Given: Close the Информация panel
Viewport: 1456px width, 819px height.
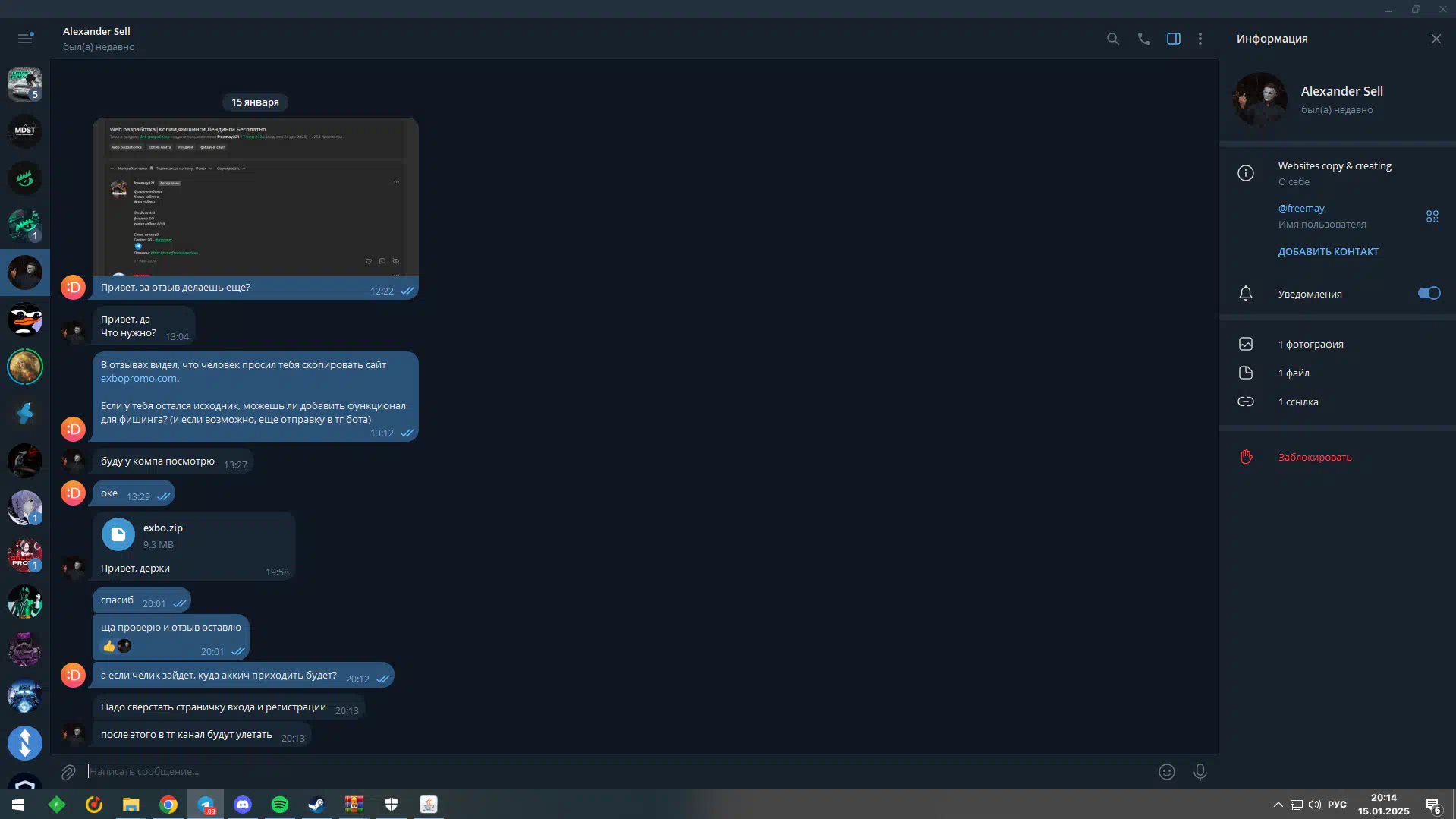Looking at the screenshot, I should coord(1436,39).
